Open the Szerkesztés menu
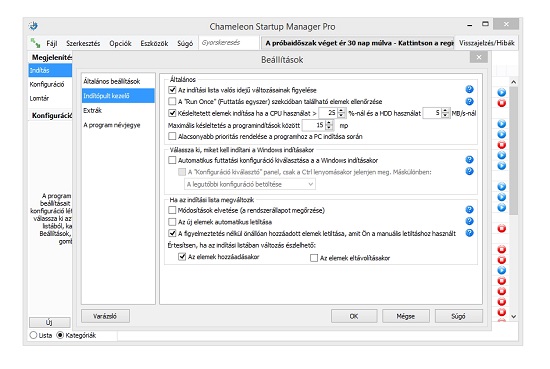The width and height of the screenshot is (550, 369). click(x=83, y=43)
